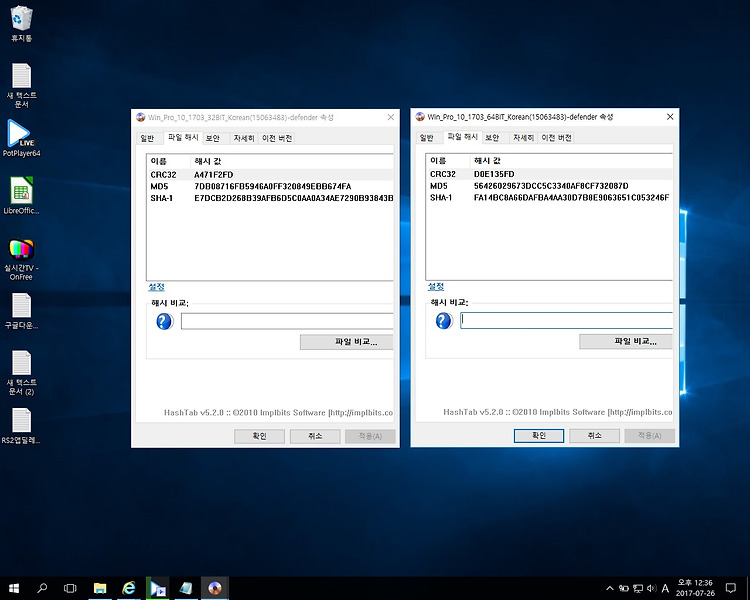Launch Internet Explorer from taskbar
The image size is (750, 600).
click(x=129, y=588)
